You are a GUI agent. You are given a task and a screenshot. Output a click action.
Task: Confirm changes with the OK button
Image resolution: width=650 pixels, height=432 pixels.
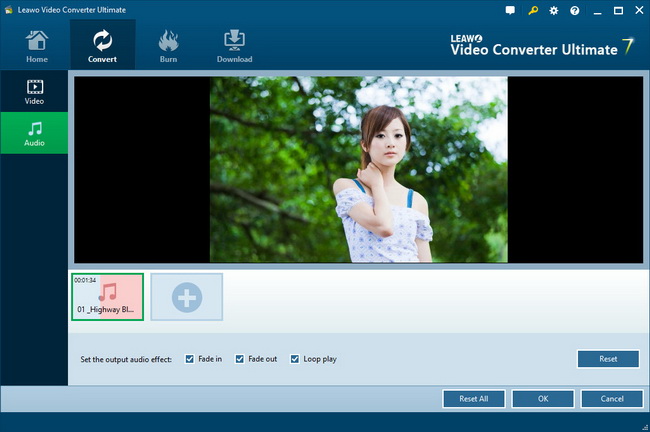pyautogui.click(x=542, y=398)
